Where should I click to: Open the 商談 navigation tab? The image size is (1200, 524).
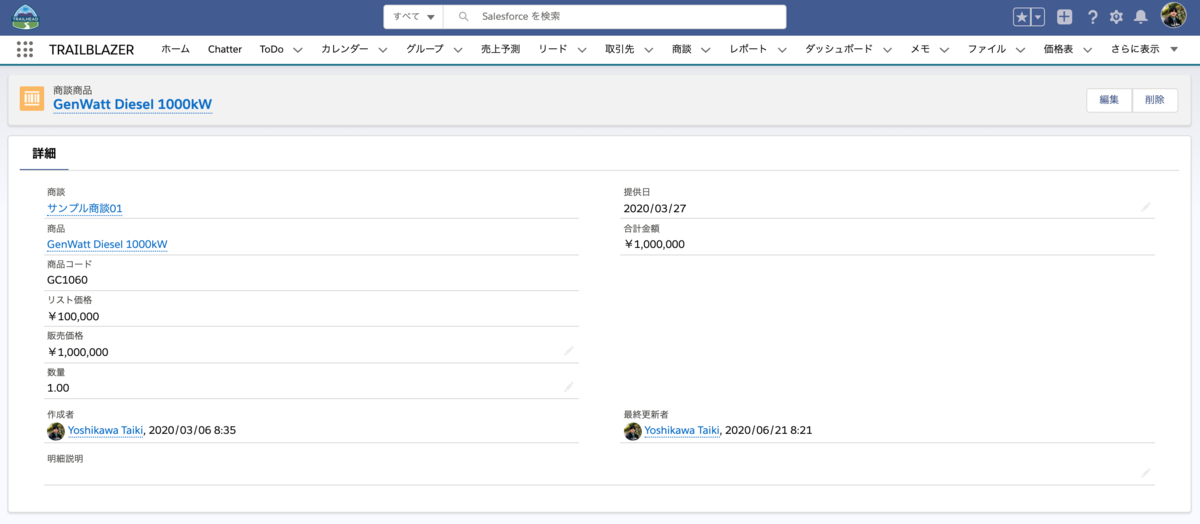[x=682, y=49]
